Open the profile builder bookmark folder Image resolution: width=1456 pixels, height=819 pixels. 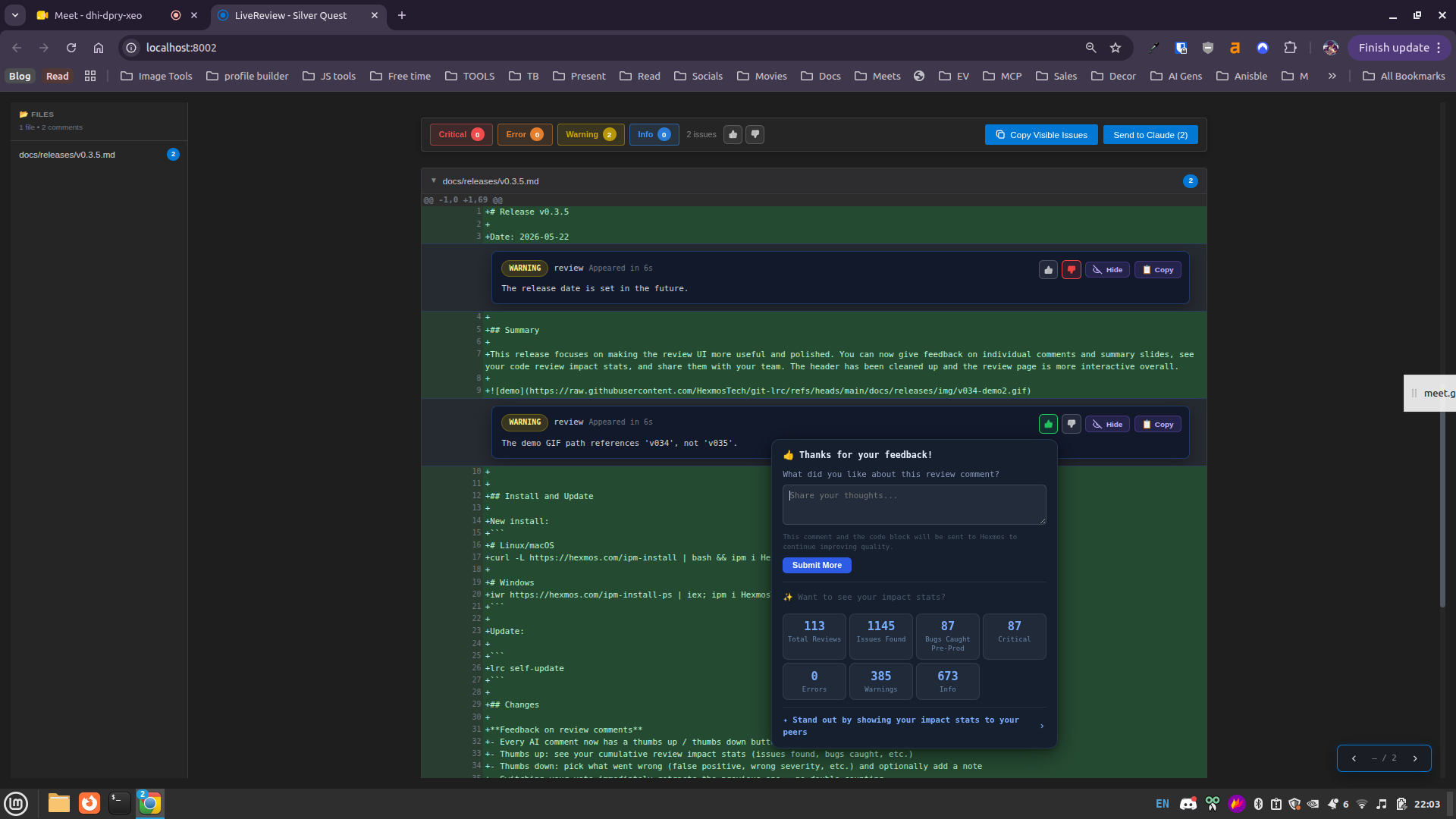pyautogui.click(x=247, y=76)
